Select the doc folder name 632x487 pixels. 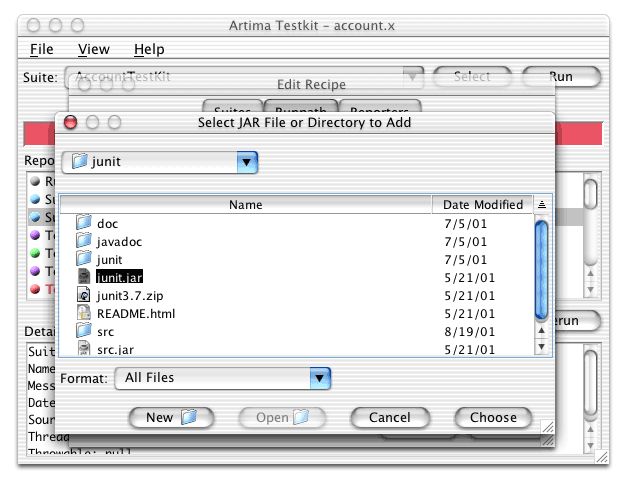pos(108,224)
